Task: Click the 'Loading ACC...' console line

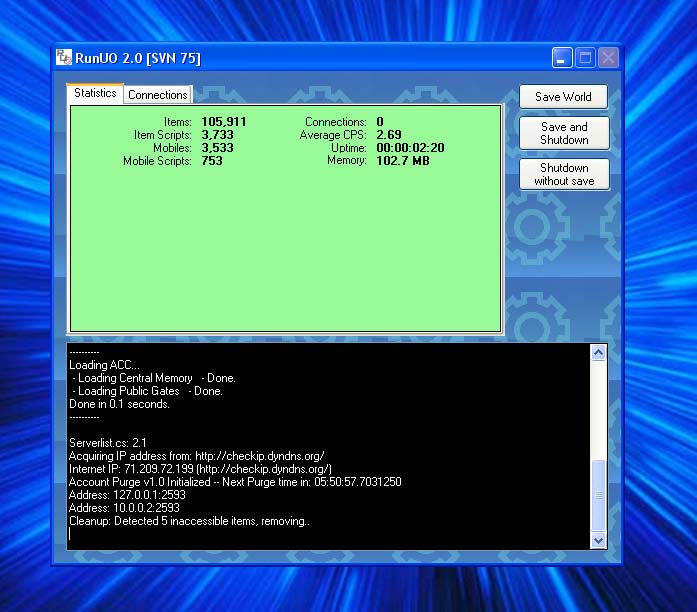Action: (x=104, y=365)
